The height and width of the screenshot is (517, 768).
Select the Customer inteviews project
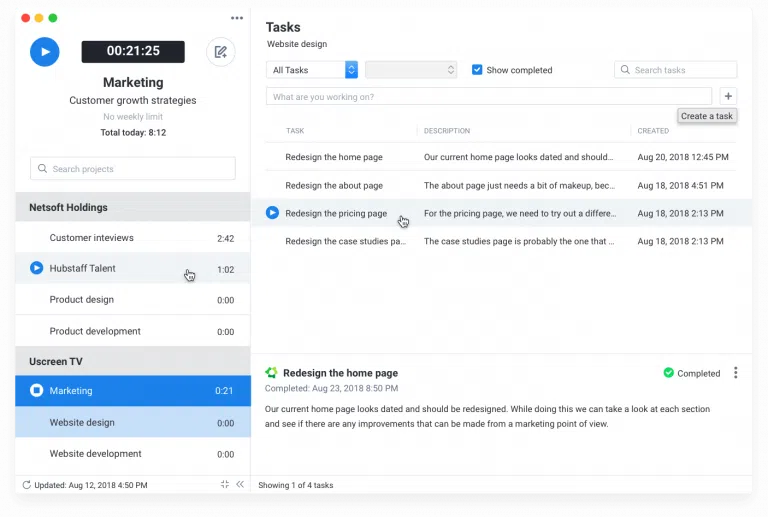(91, 238)
